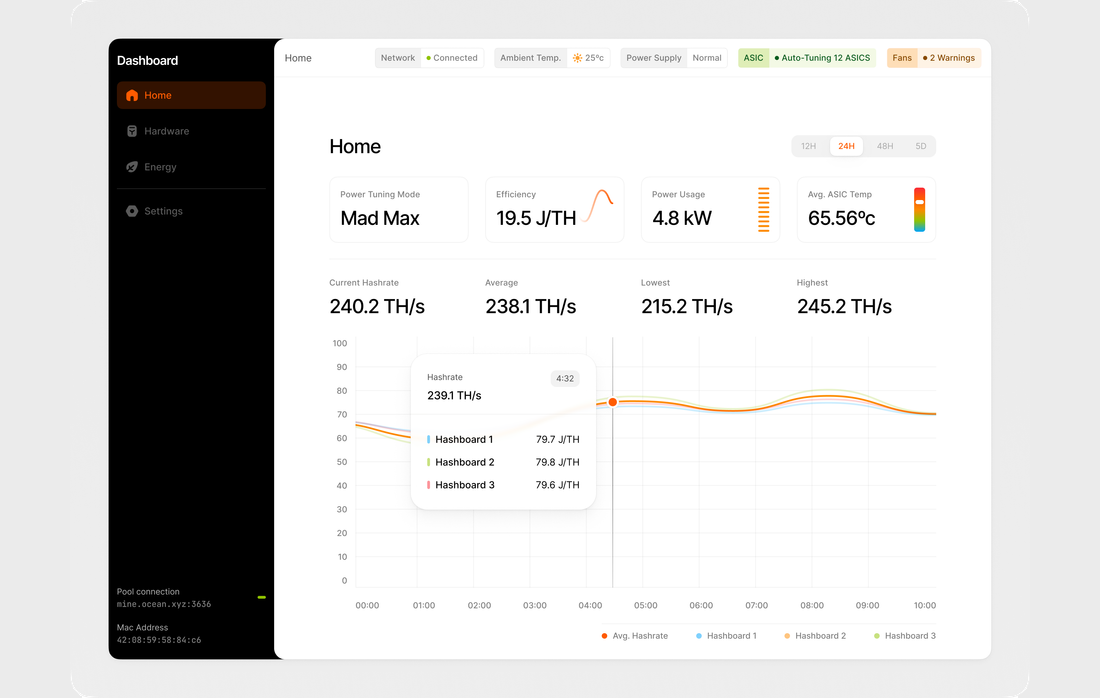
Task: Open the Hardware section from the sidebar
Action: 132,131
